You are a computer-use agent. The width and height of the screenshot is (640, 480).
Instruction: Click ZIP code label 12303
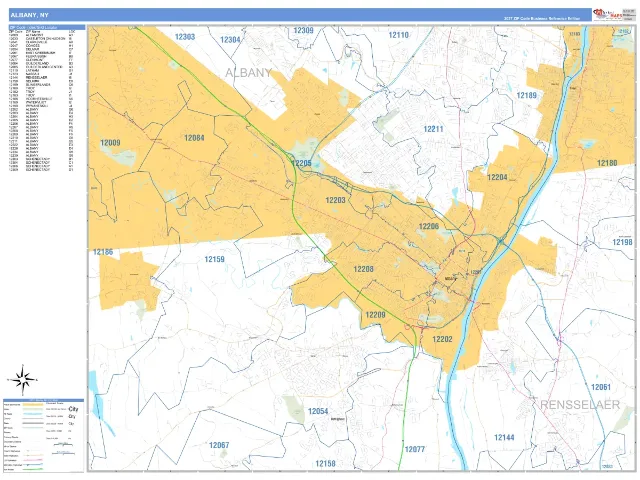point(185,37)
